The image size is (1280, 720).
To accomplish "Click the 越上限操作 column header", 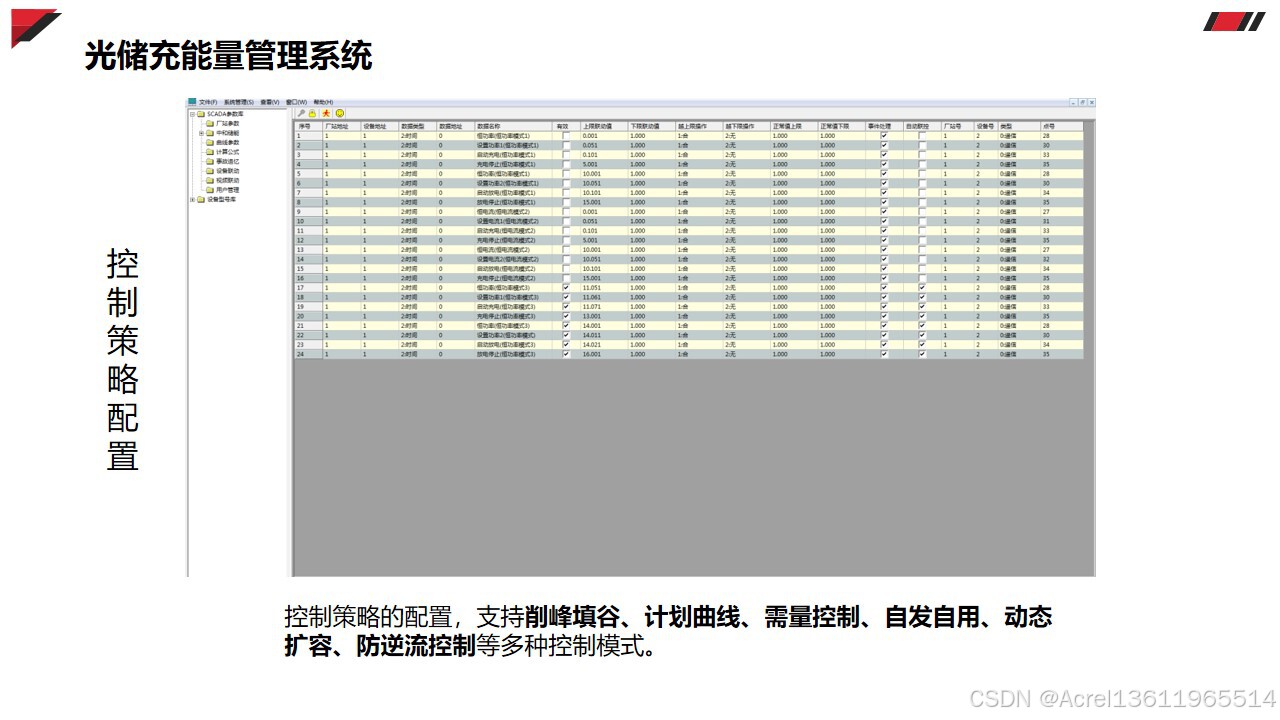I will click(x=700, y=126).
